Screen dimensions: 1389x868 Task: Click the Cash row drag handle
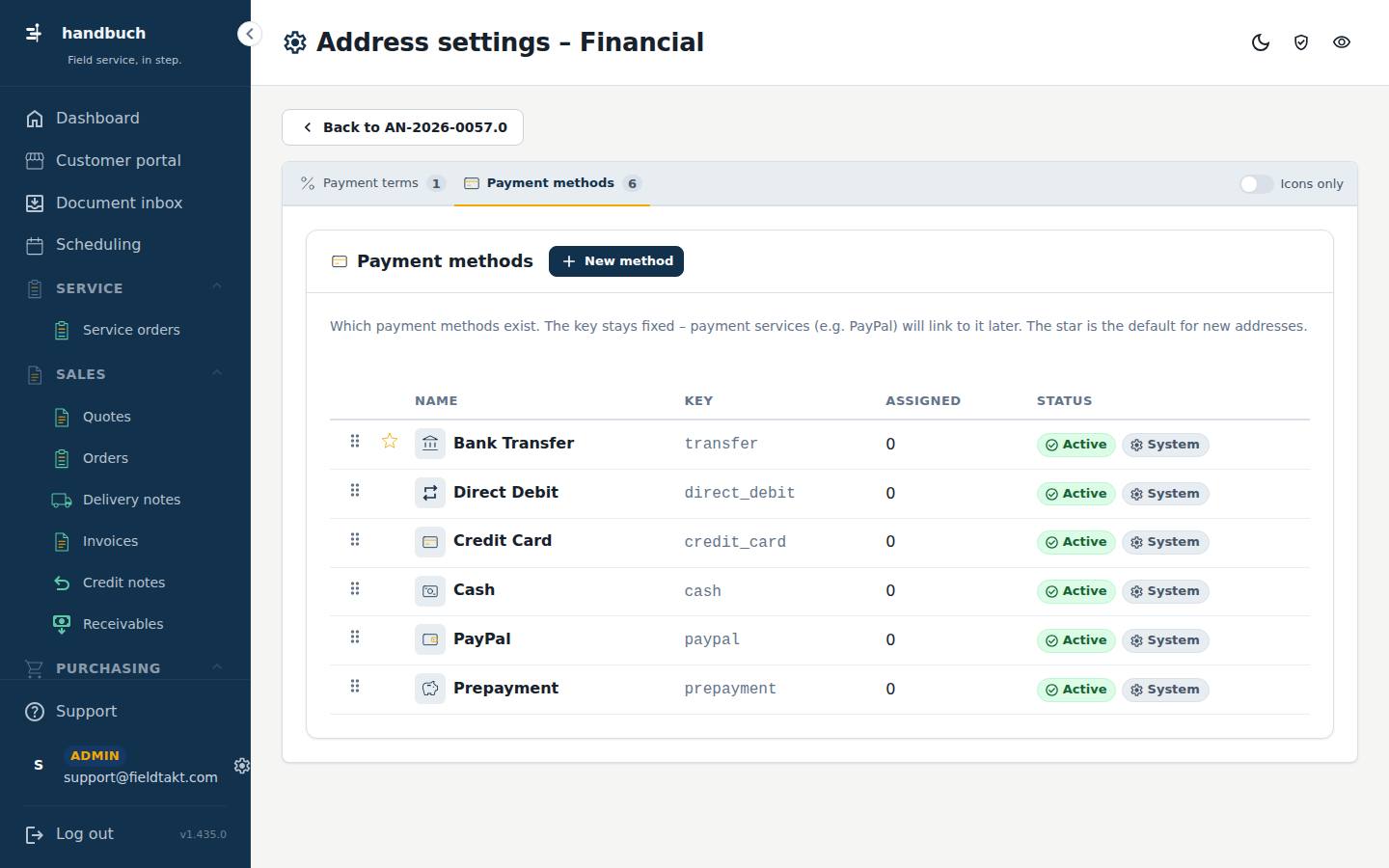355,588
